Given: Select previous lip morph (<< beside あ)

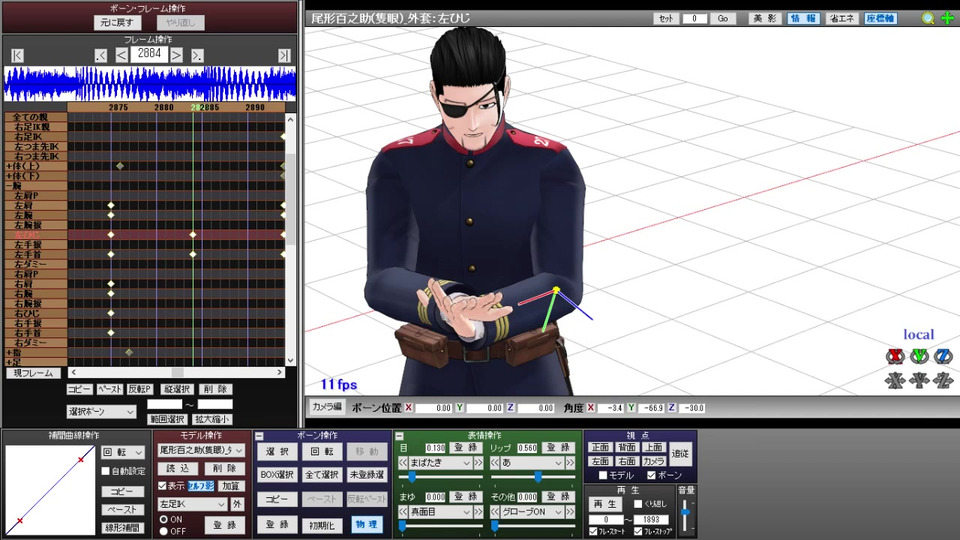Looking at the screenshot, I should (x=495, y=463).
